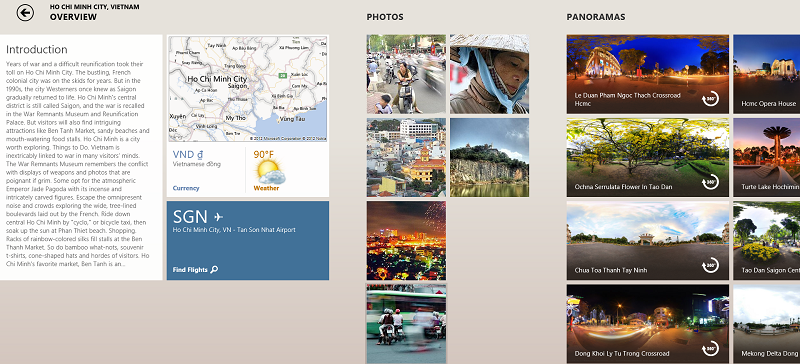Open photo of woman in conical hat
Screen dimensions: 800x364
tap(489, 74)
